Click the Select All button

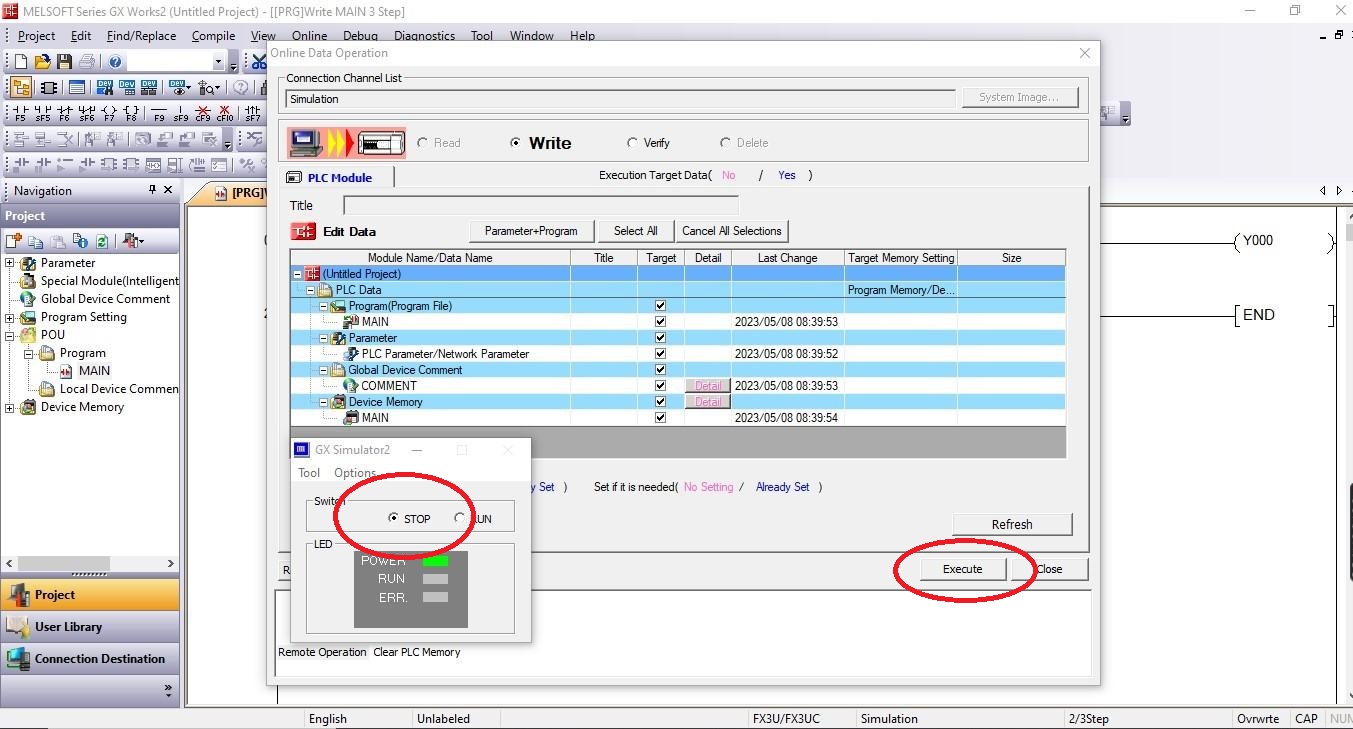click(x=635, y=231)
